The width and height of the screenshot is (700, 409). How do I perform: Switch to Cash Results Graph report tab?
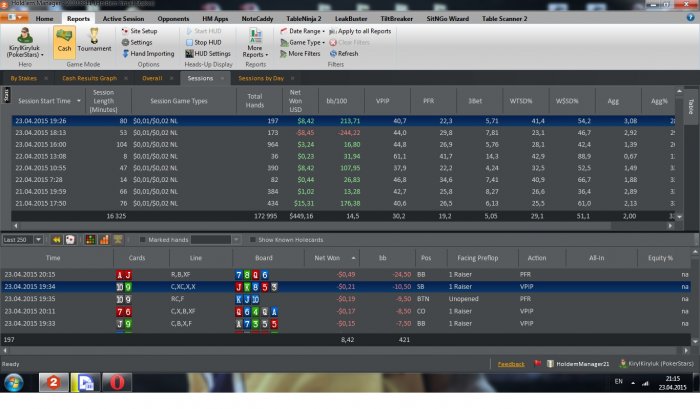click(89, 78)
